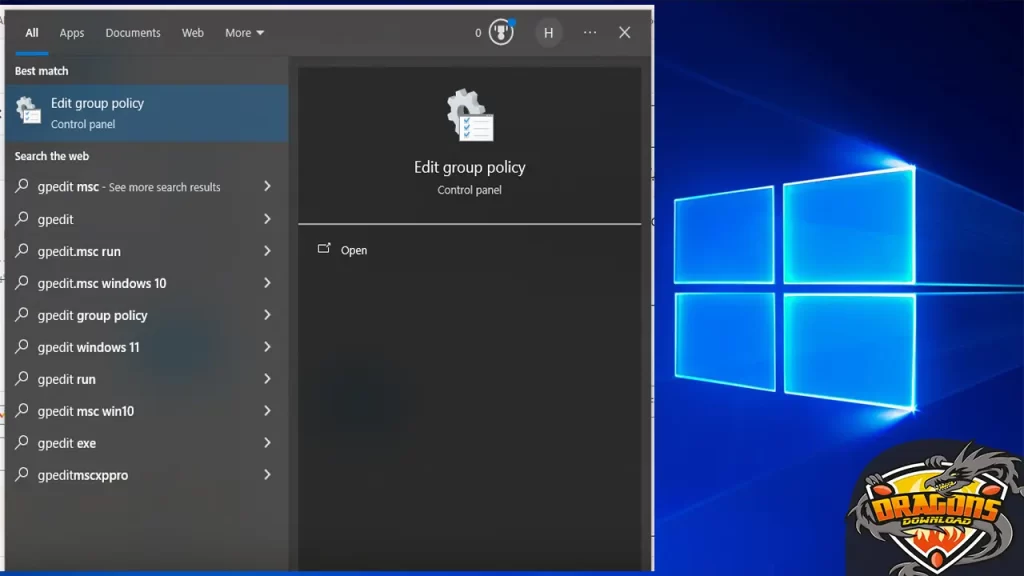Click the large Edit group policy gear preview icon

point(469,113)
